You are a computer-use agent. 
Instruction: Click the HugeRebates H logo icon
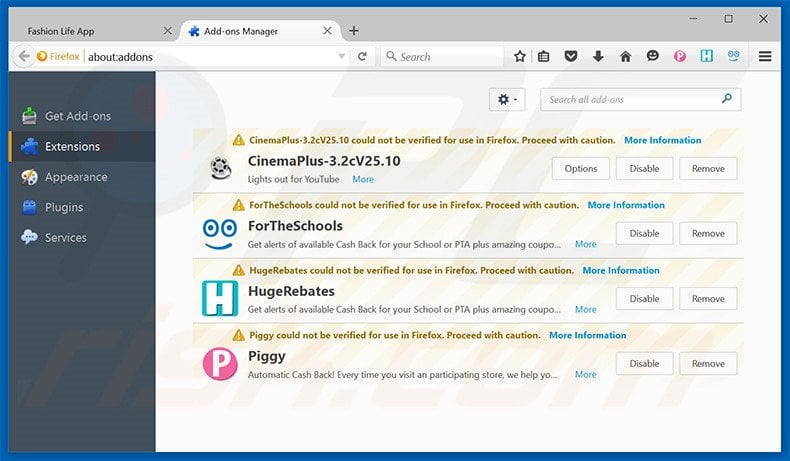220,298
